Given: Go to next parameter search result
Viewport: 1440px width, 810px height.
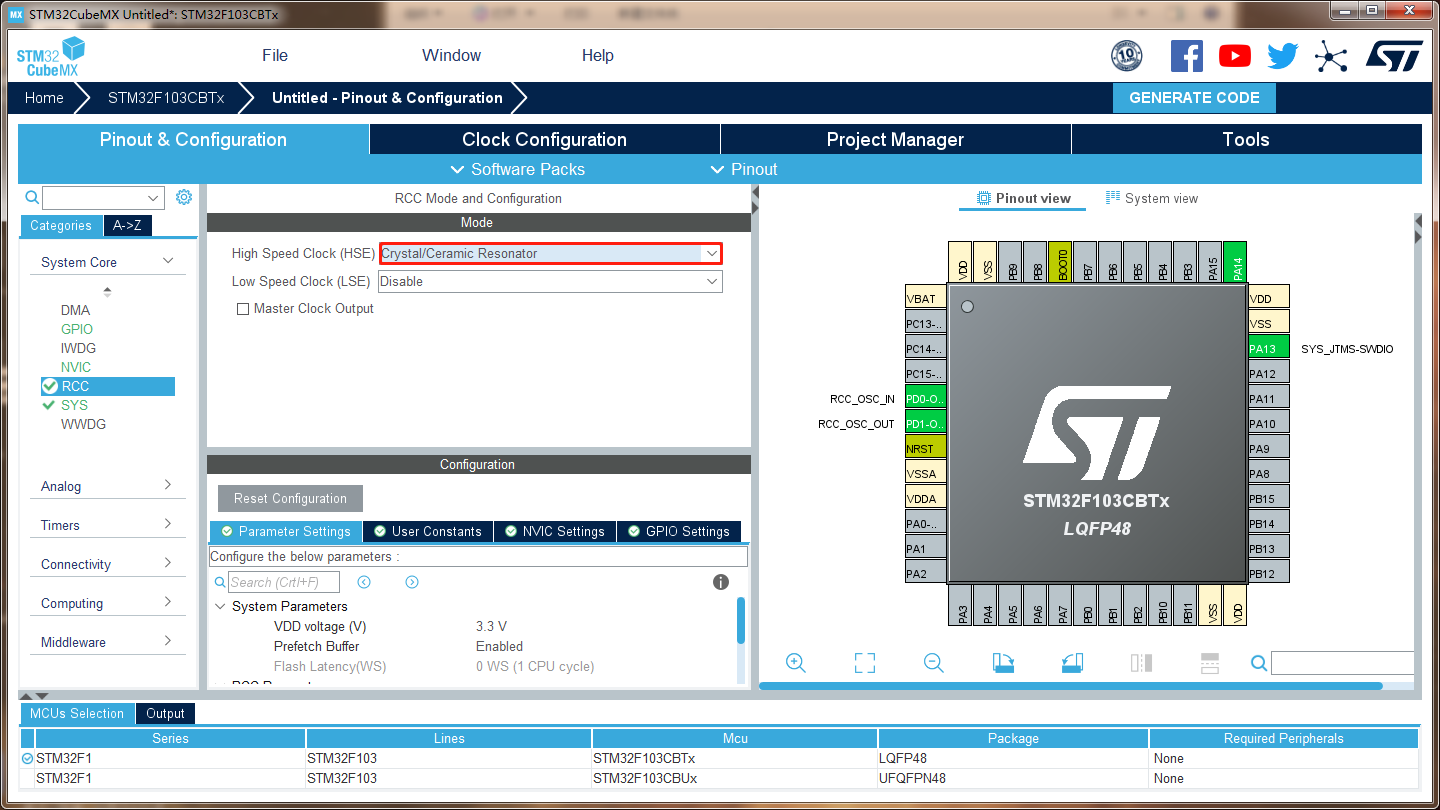Looking at the screenshot, I should (x=412, y=582).
